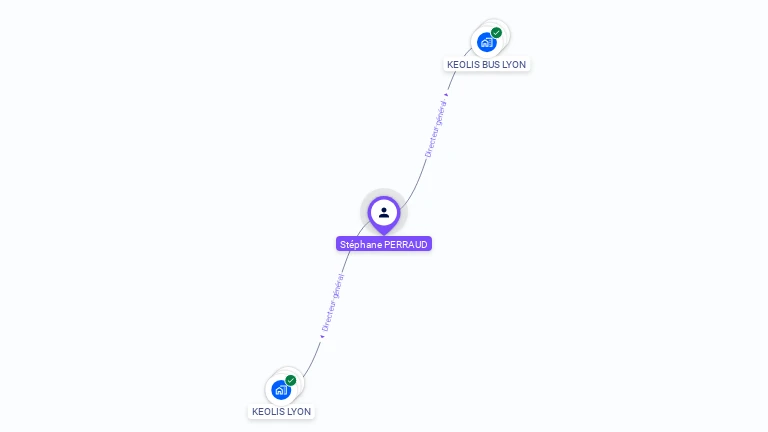Click the green verified badge on KEOLIS LYON
Image resolution: width=768 pixels, height=432 pixels.
point(291,381)
